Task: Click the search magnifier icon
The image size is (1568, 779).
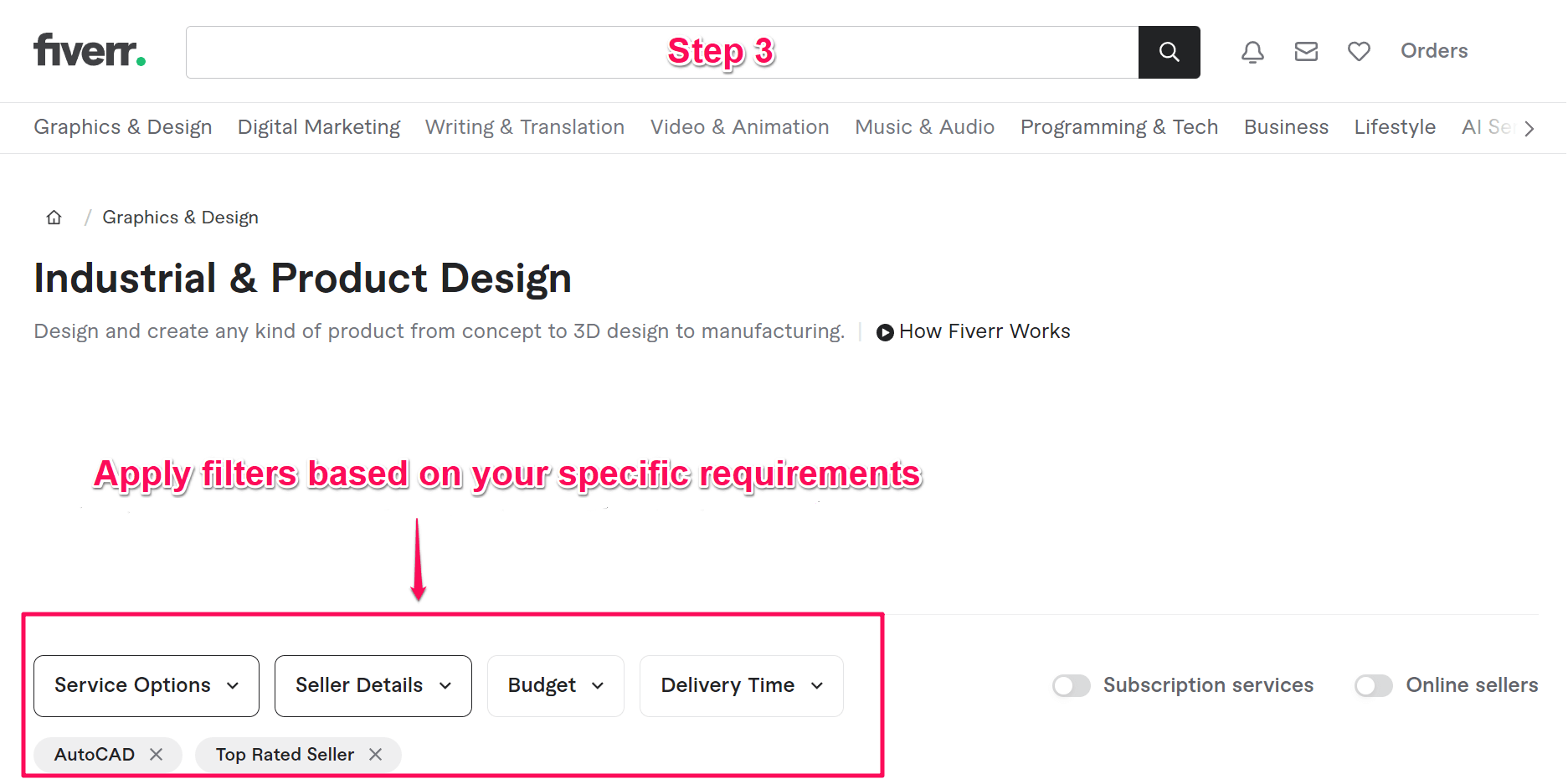Action: point(1169,51)
